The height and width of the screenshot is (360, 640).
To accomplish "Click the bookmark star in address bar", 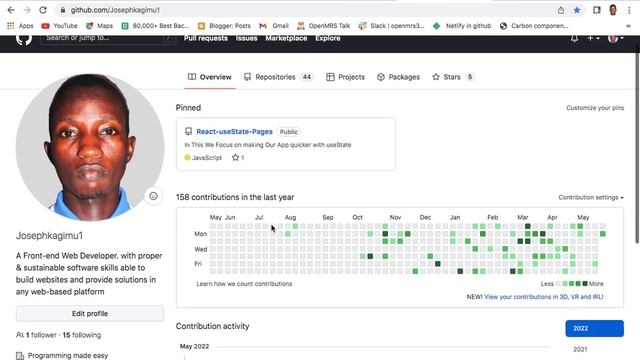I will [x=577, y=10].
